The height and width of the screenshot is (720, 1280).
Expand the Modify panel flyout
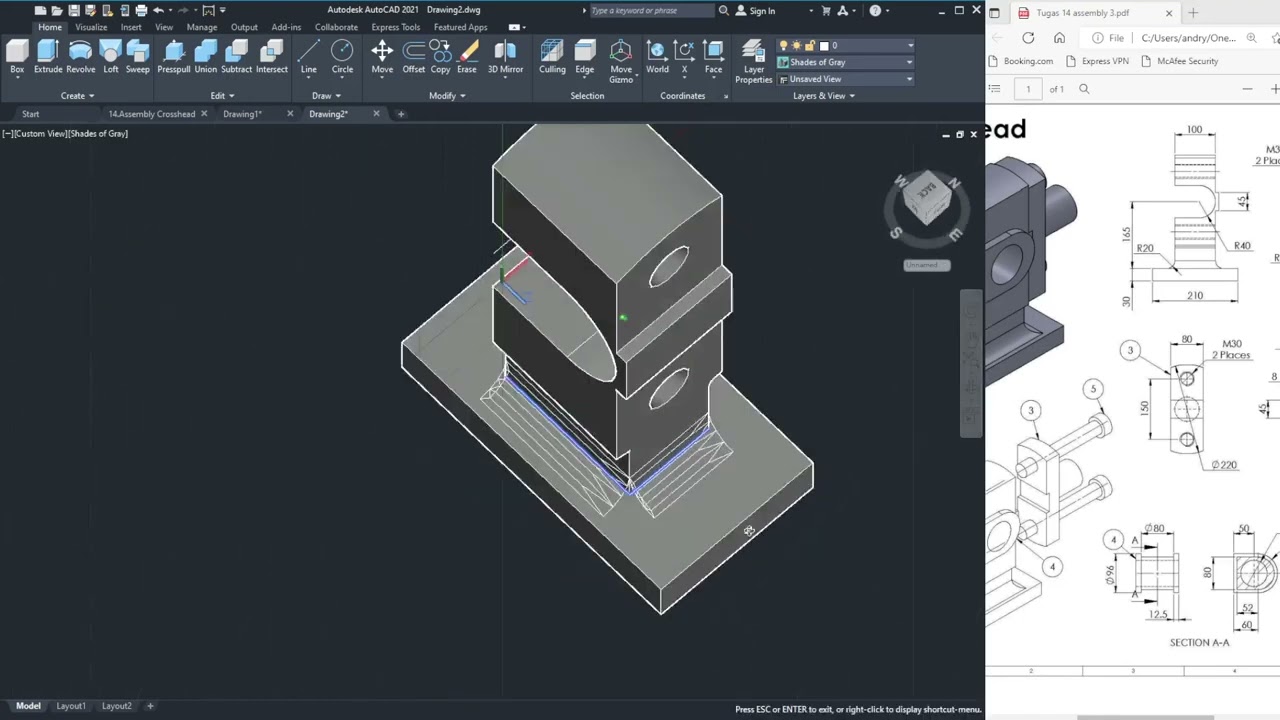tap(447, 96)
